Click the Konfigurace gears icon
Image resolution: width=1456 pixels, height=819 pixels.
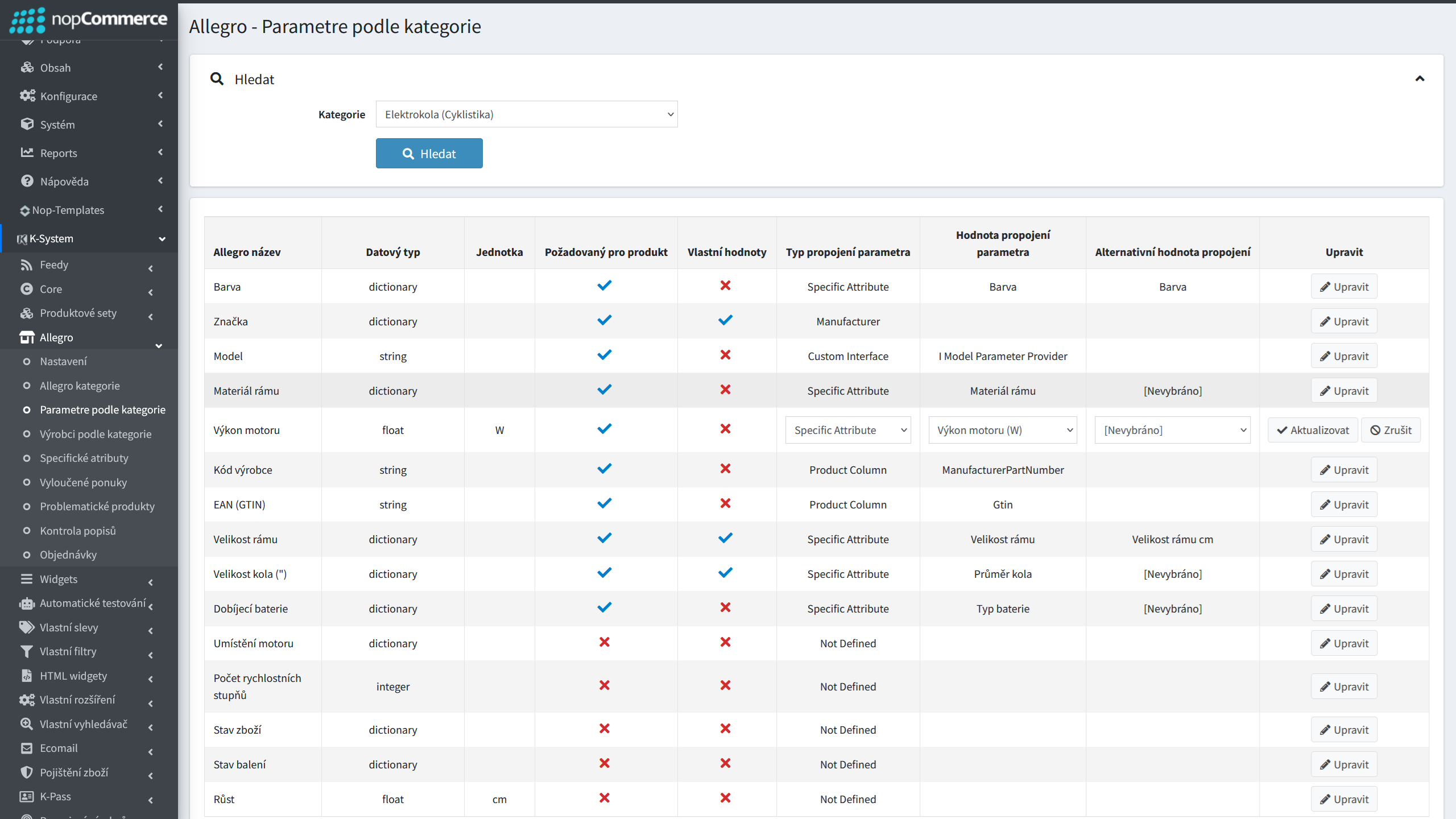27,96
